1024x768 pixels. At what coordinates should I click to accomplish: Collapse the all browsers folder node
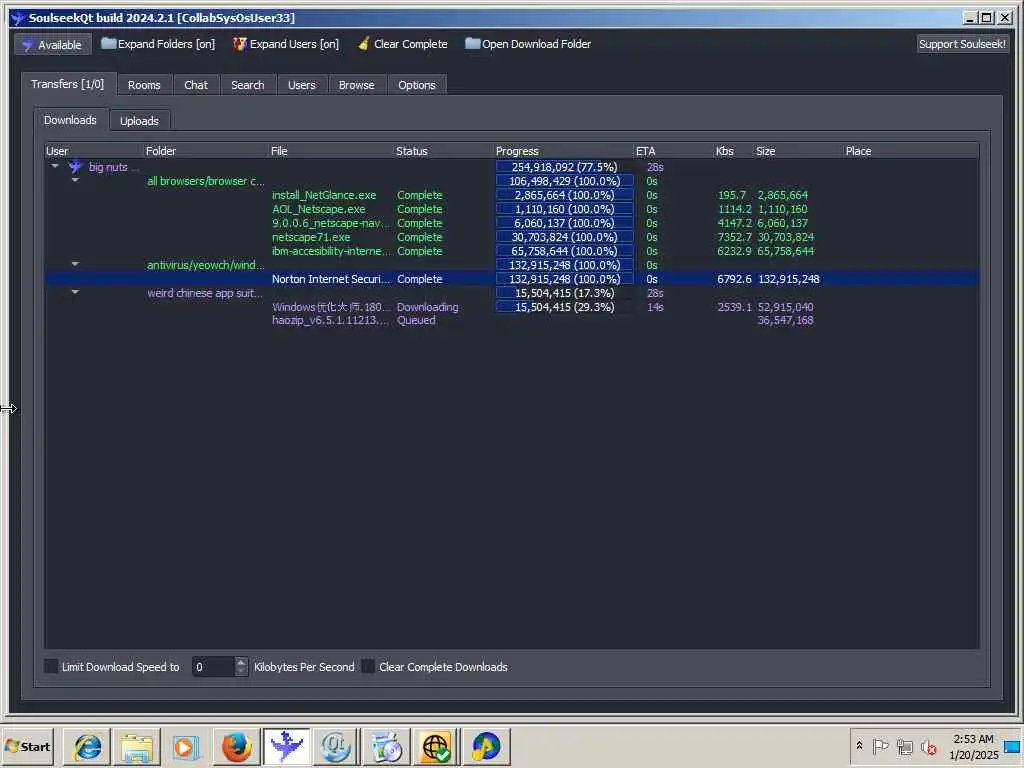75,180
